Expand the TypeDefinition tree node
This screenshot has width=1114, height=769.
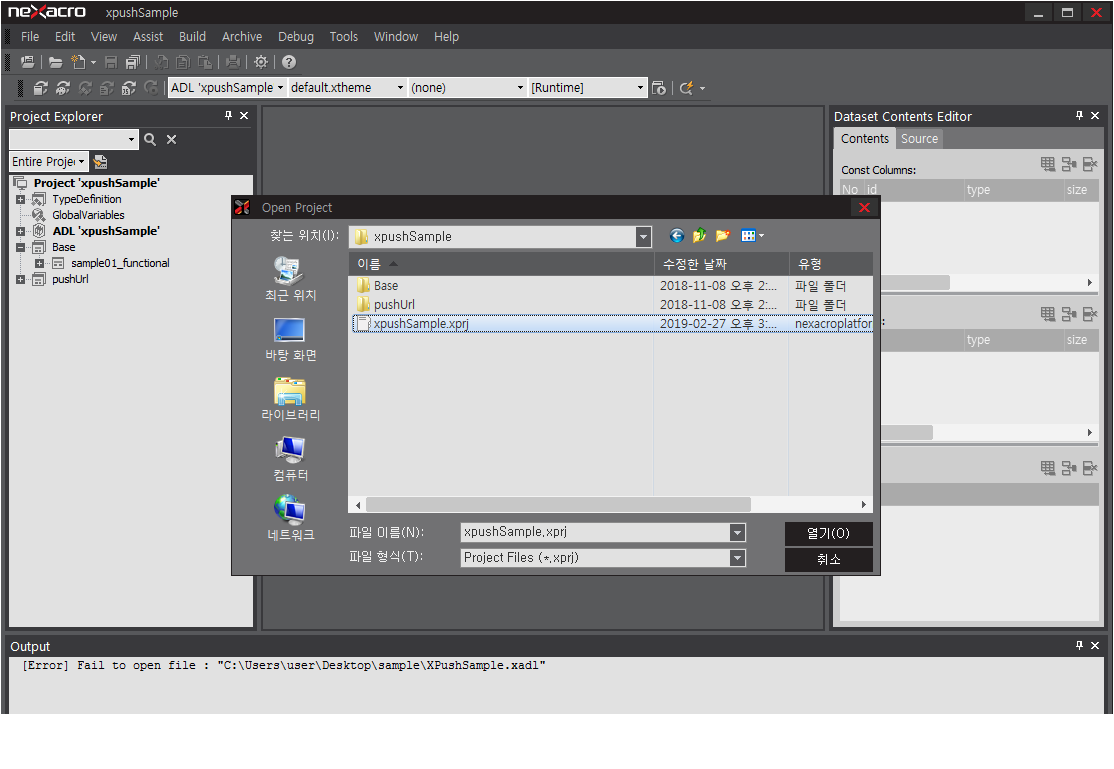click(x=21, y=200)
